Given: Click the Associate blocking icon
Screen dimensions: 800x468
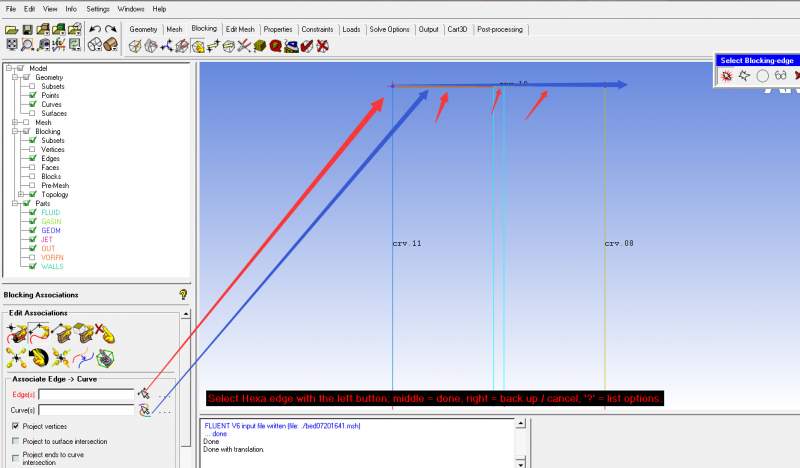Looking at the screenshot, I should tap(198, 46).
